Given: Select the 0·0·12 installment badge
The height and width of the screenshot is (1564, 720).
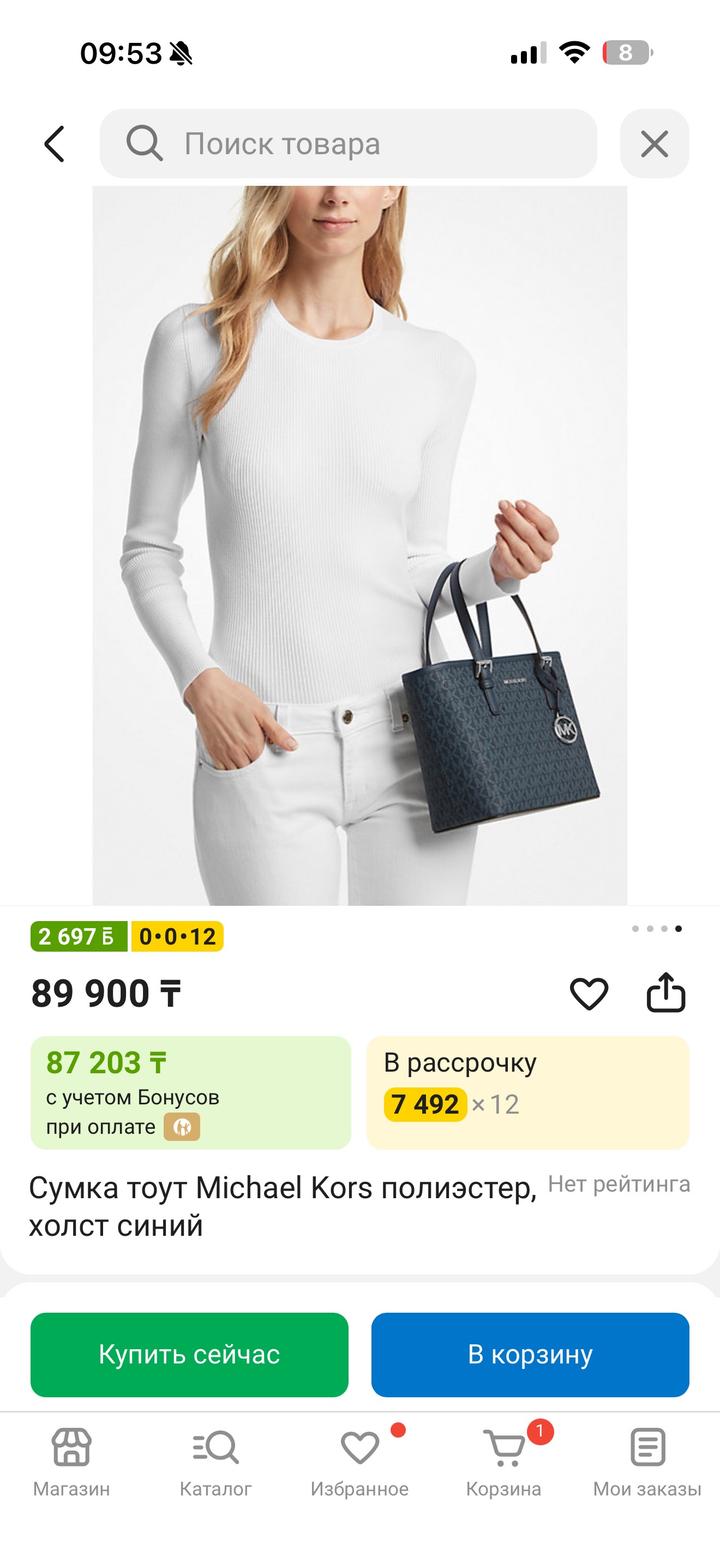Looking at the screenshot, I should click(x=177, y=937).
